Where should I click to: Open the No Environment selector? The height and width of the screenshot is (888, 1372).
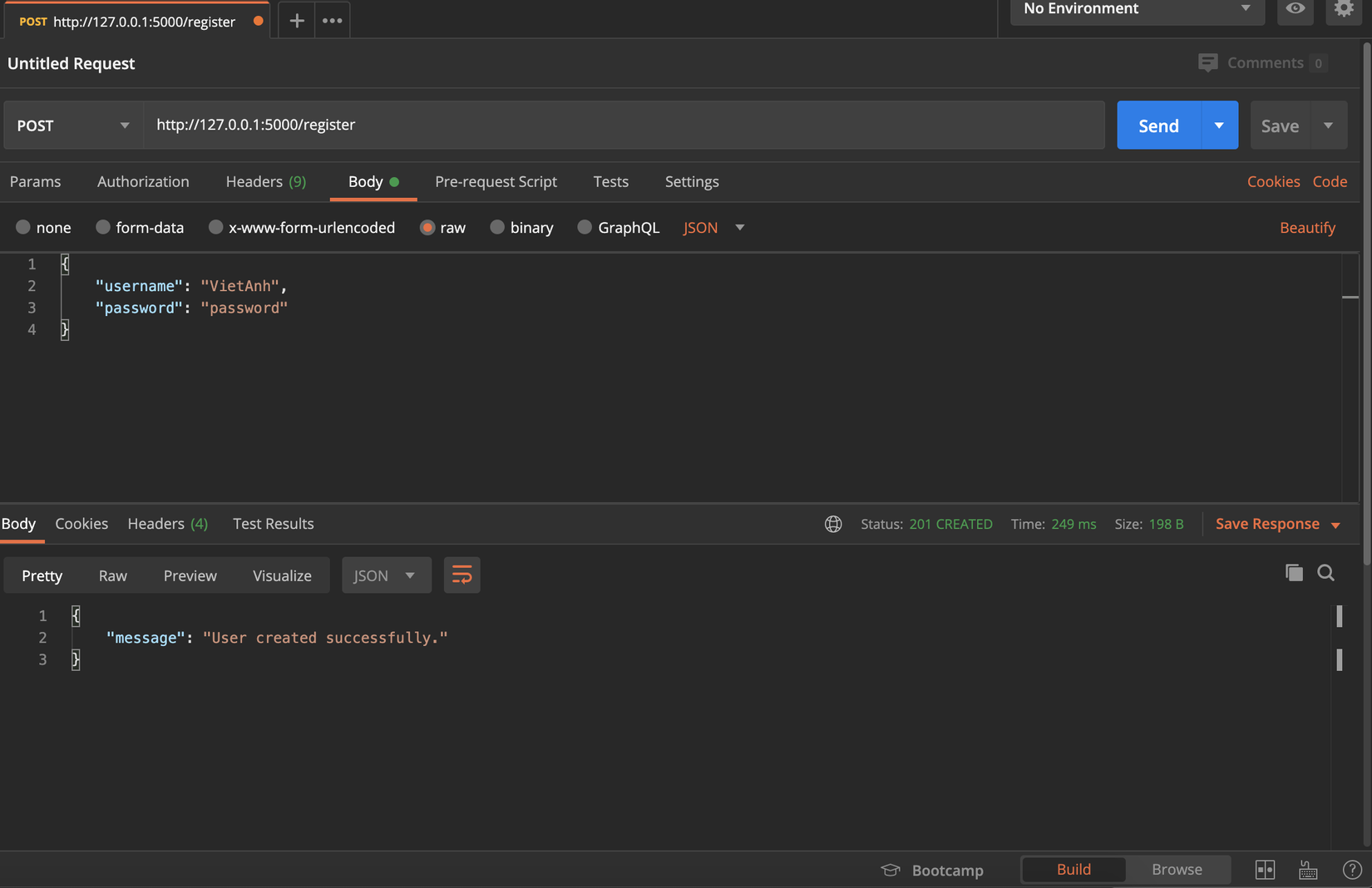pyautogui.click(x=1136, y=9)
